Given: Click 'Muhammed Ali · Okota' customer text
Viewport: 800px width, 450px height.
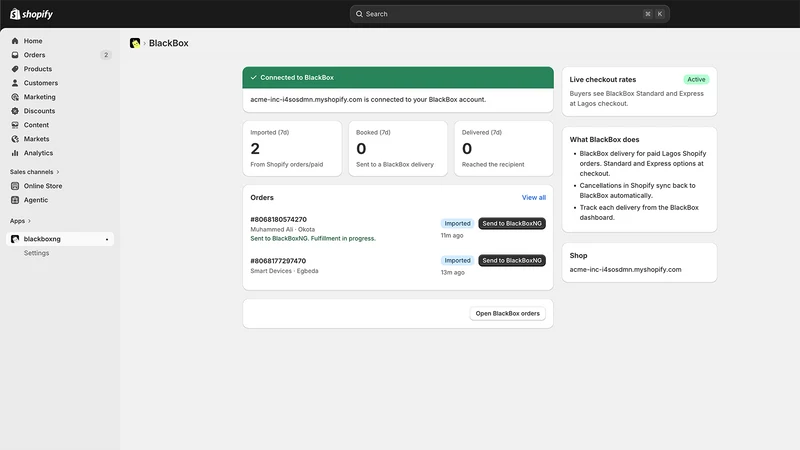Looking at the screenshot, I should click(282, 230).
